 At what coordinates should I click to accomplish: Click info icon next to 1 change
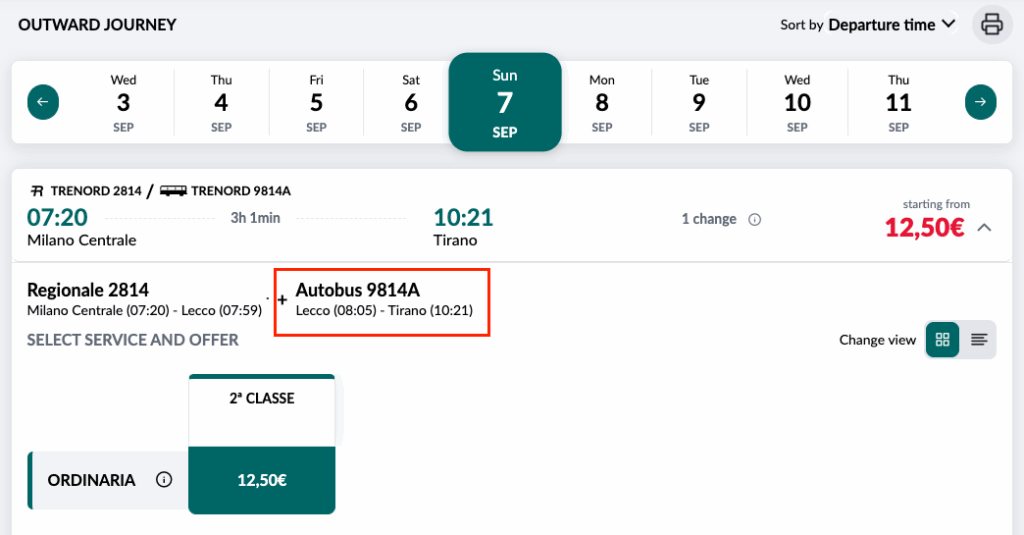[754, 219]
